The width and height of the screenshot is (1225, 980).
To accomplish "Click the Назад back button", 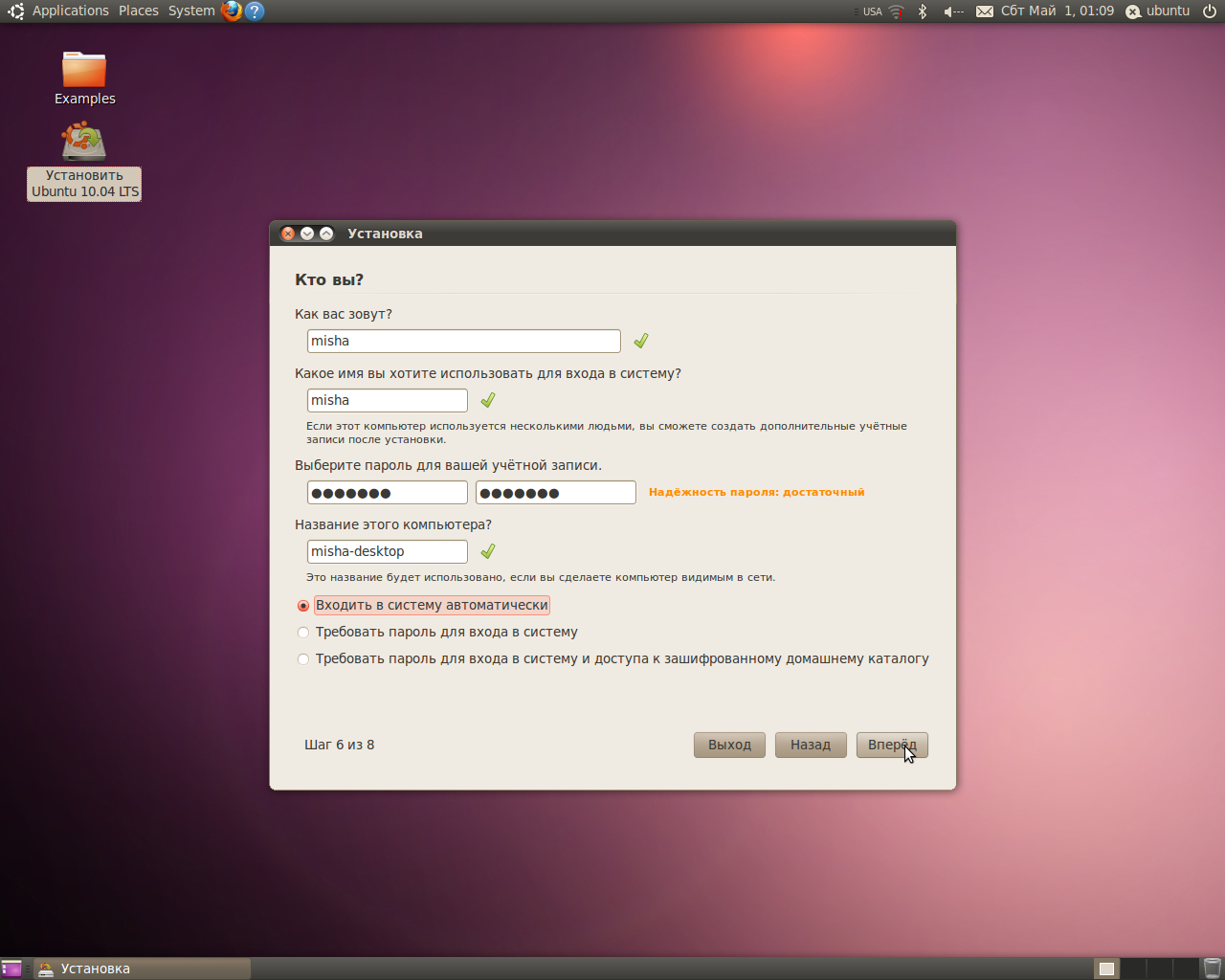I will coord(811,745).
